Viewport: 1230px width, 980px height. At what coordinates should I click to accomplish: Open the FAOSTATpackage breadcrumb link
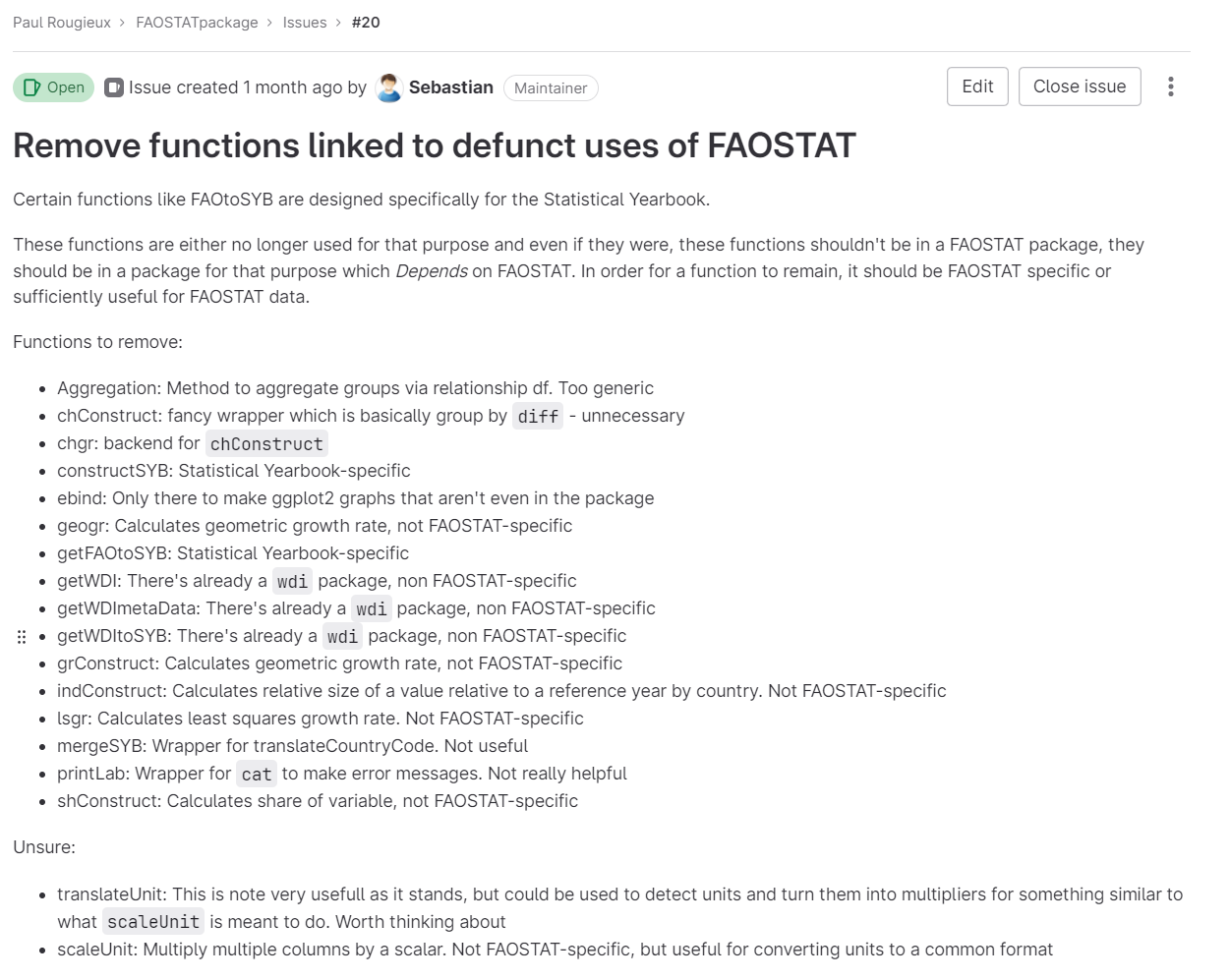(197, 23)
